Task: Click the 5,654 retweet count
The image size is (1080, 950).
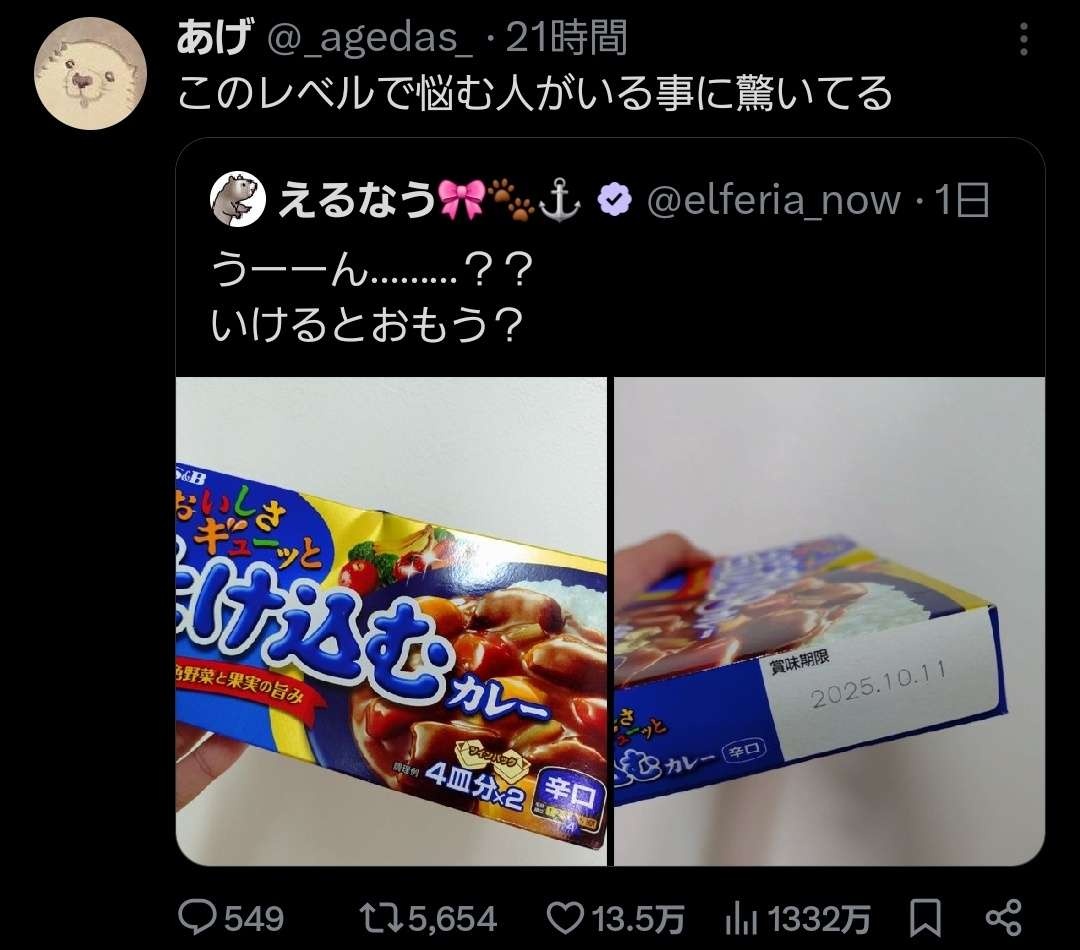Action: click(453, 919)
